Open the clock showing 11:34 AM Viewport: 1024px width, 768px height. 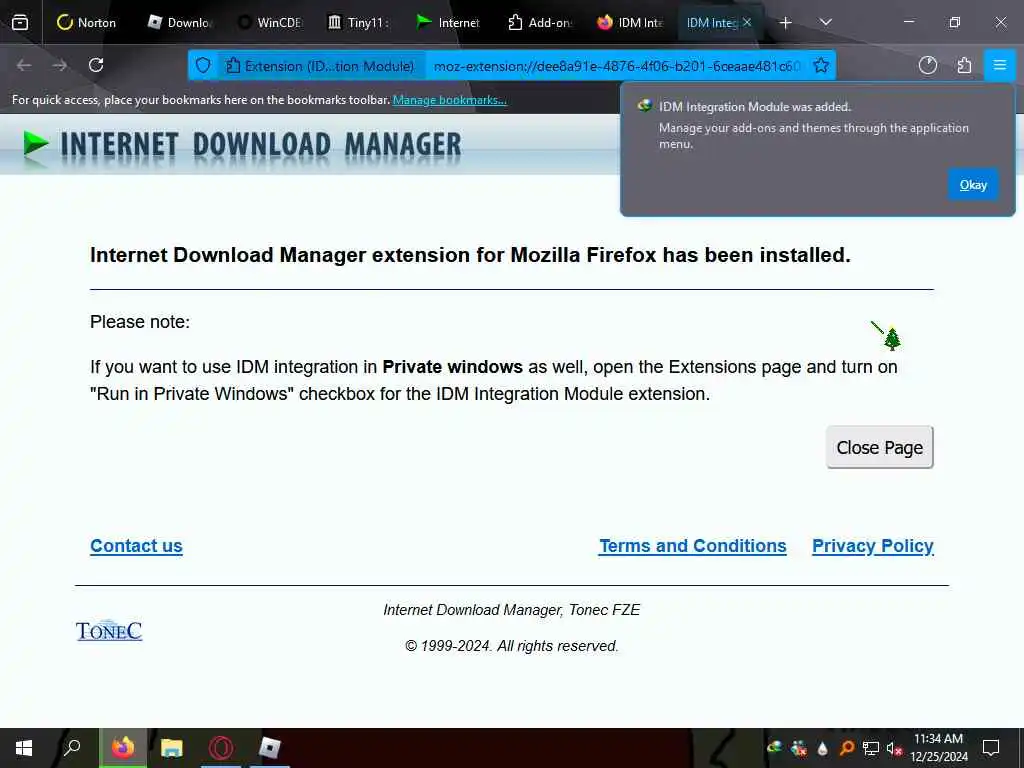(938, 748)
